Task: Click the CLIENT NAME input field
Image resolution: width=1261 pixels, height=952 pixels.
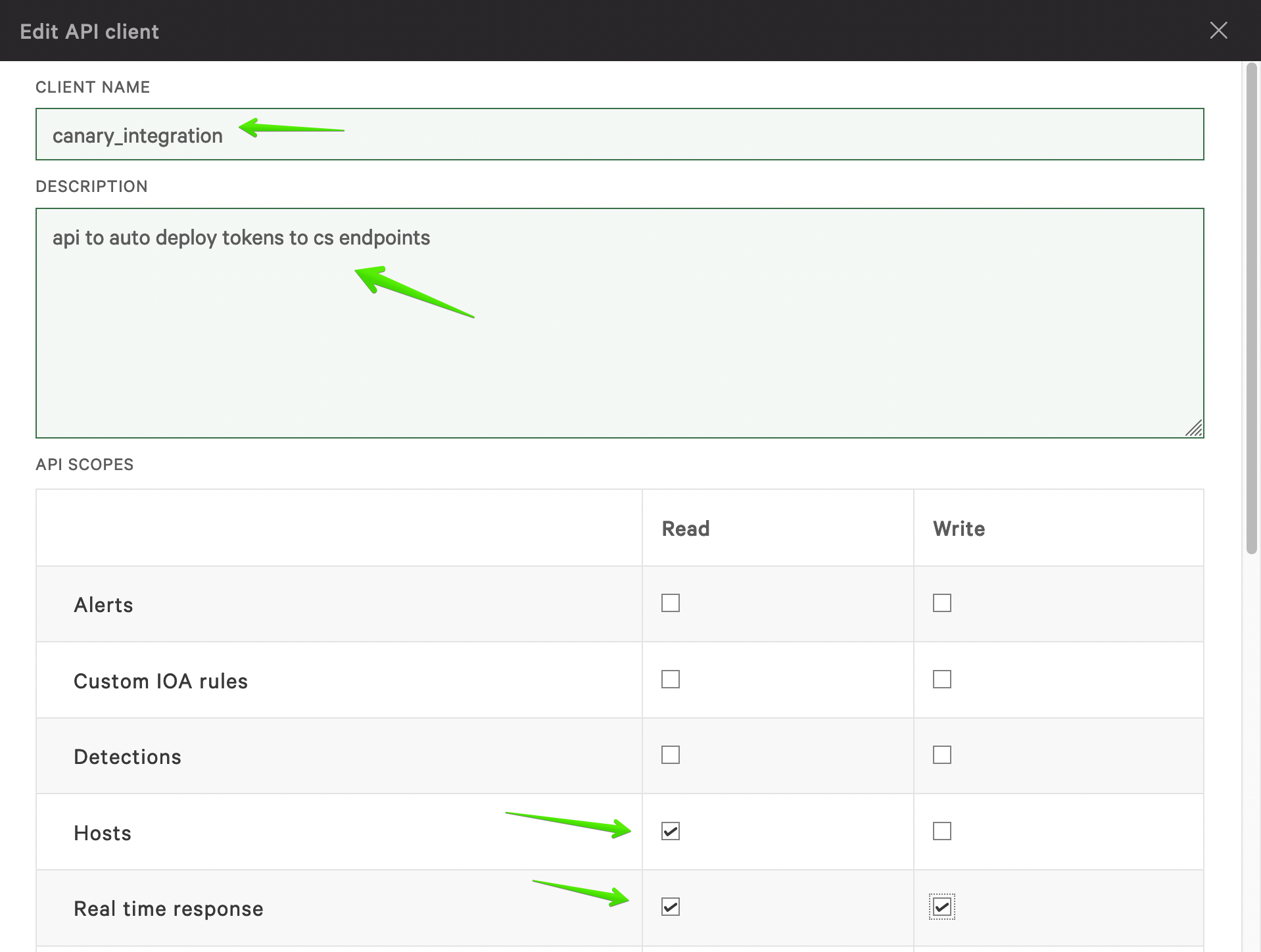Action: coord(592,134)
